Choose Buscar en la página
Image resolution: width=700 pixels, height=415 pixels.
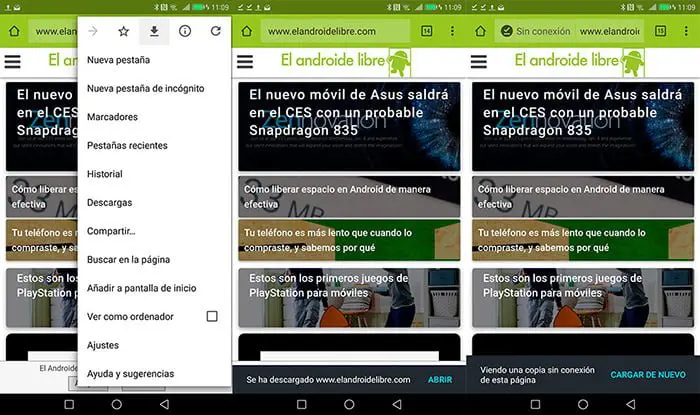point(154,260)
